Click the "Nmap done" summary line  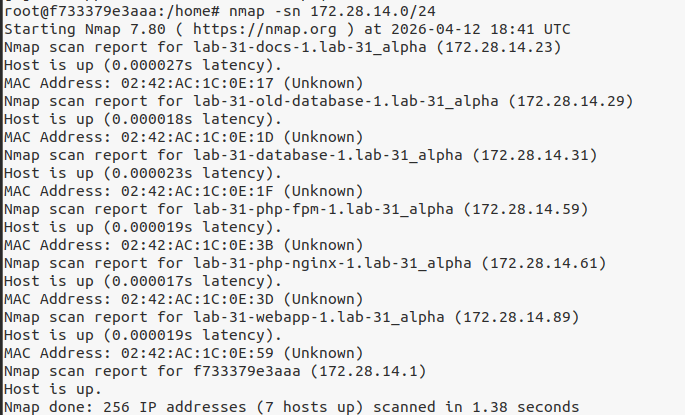pyautogui.click(x=290, y=406)
